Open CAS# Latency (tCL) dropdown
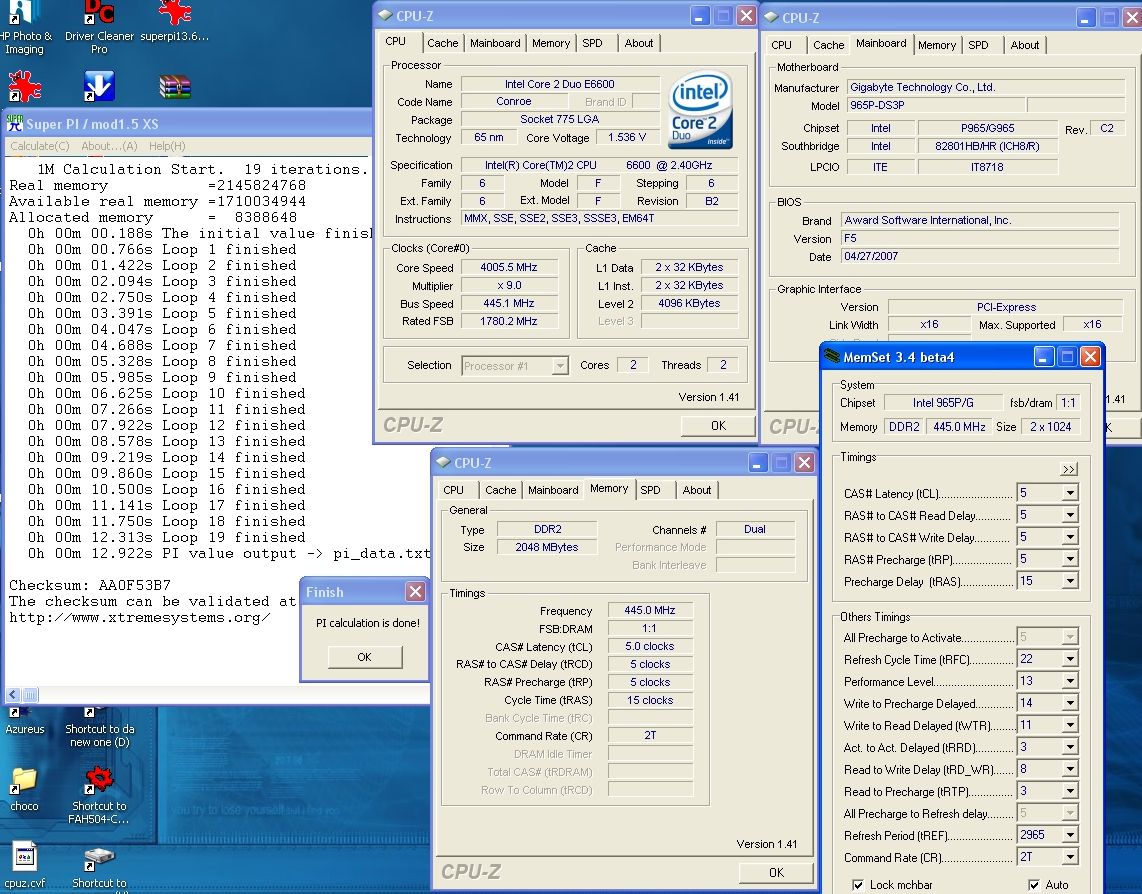The width and height of the screenshot is (1142, 894). click(1070, 493)
